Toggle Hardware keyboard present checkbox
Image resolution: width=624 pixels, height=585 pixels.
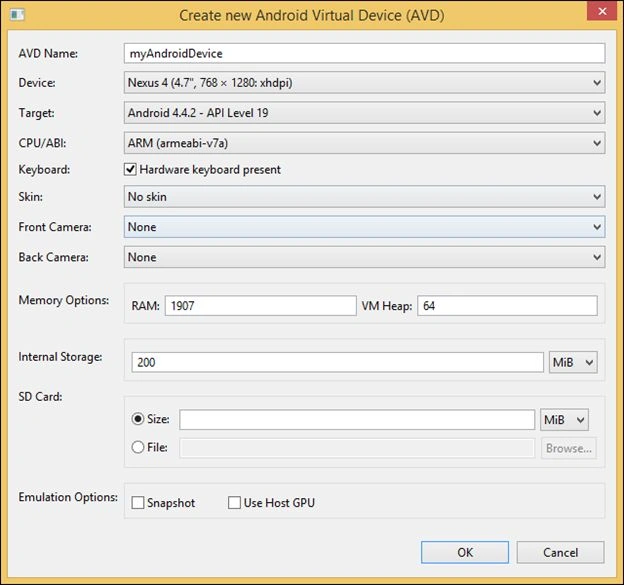(x=130, y=170)
